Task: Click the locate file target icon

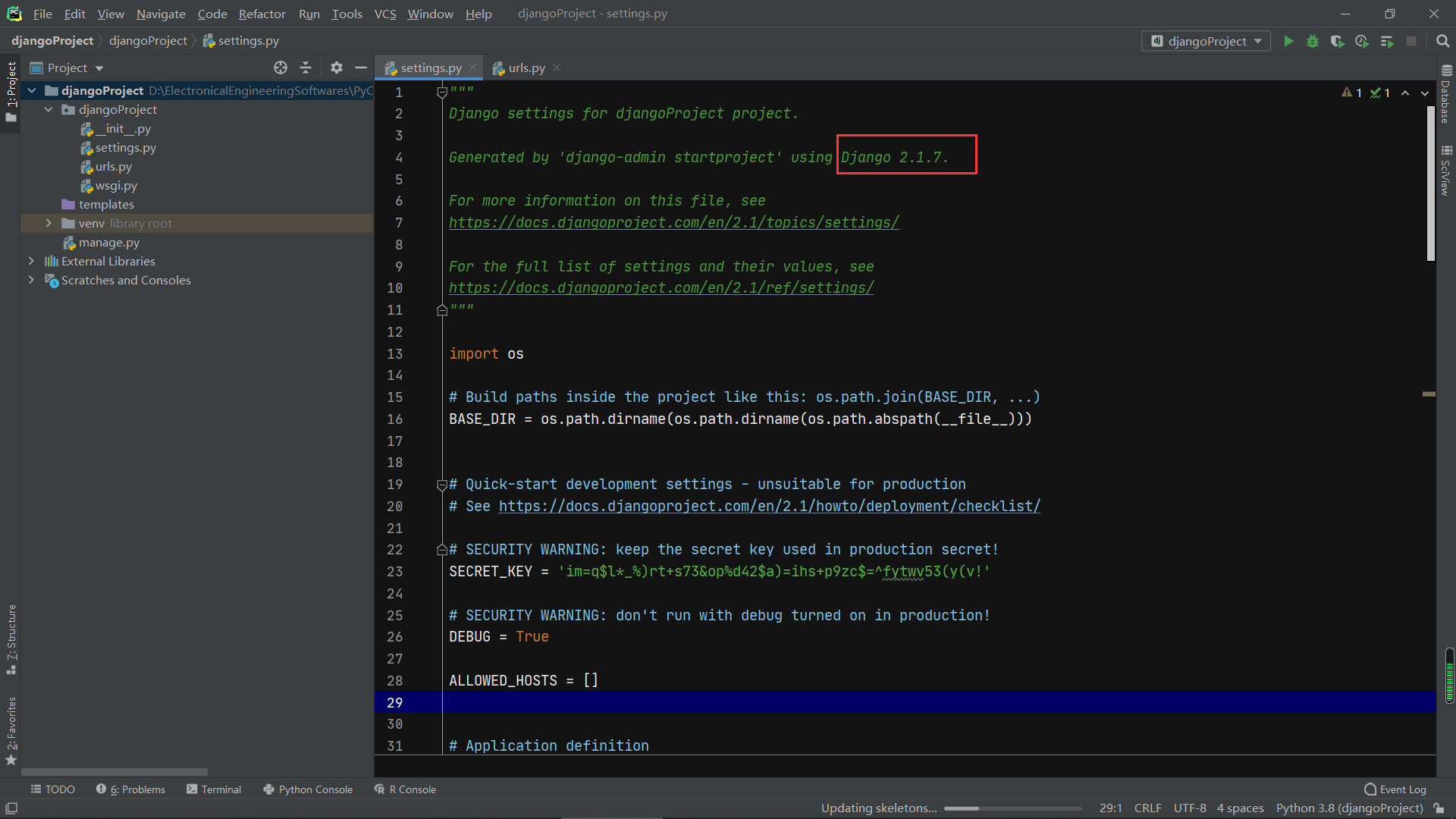Action: [281, 67]
